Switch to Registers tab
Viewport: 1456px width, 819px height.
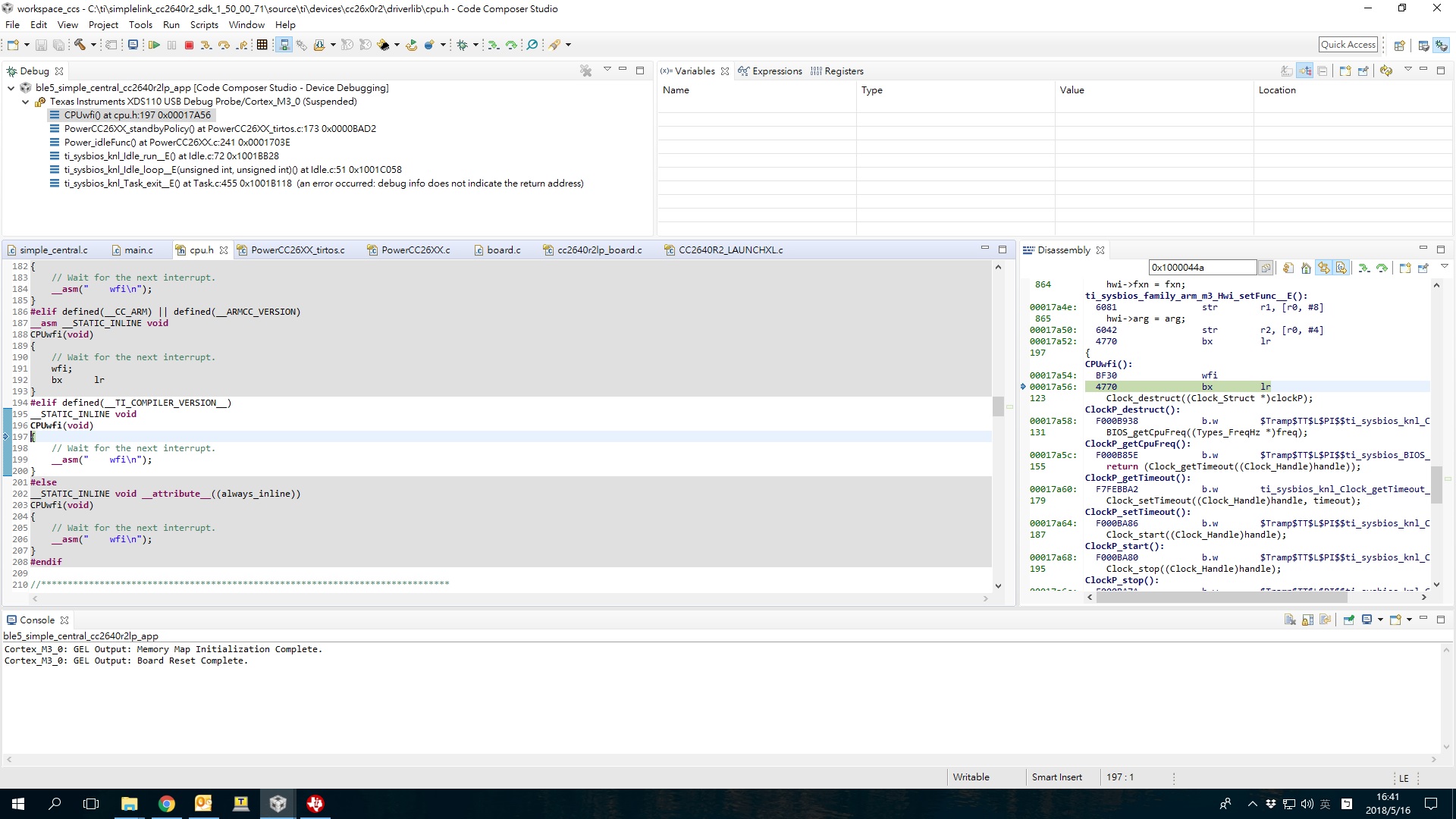[x=836, y=71]
